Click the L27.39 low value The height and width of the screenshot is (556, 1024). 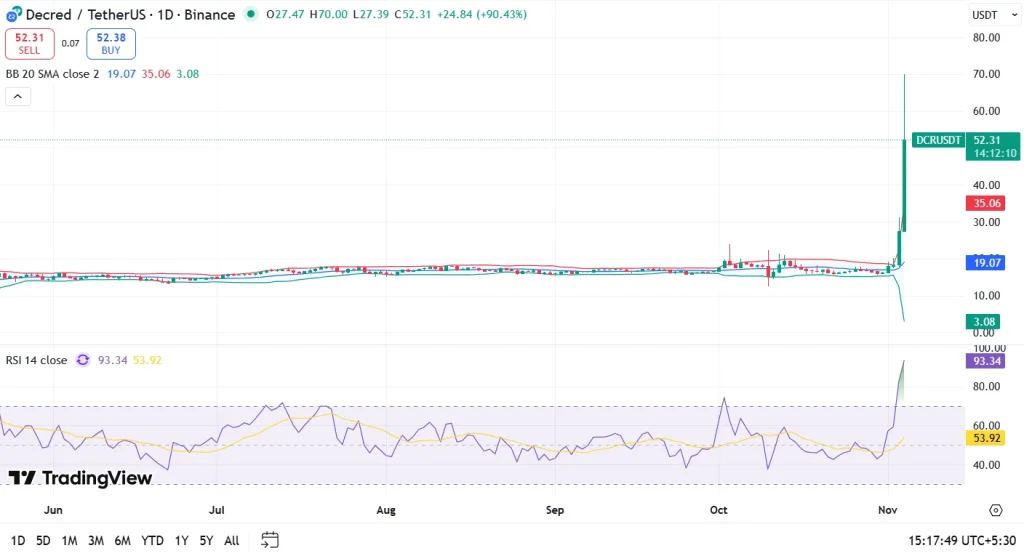371,14
